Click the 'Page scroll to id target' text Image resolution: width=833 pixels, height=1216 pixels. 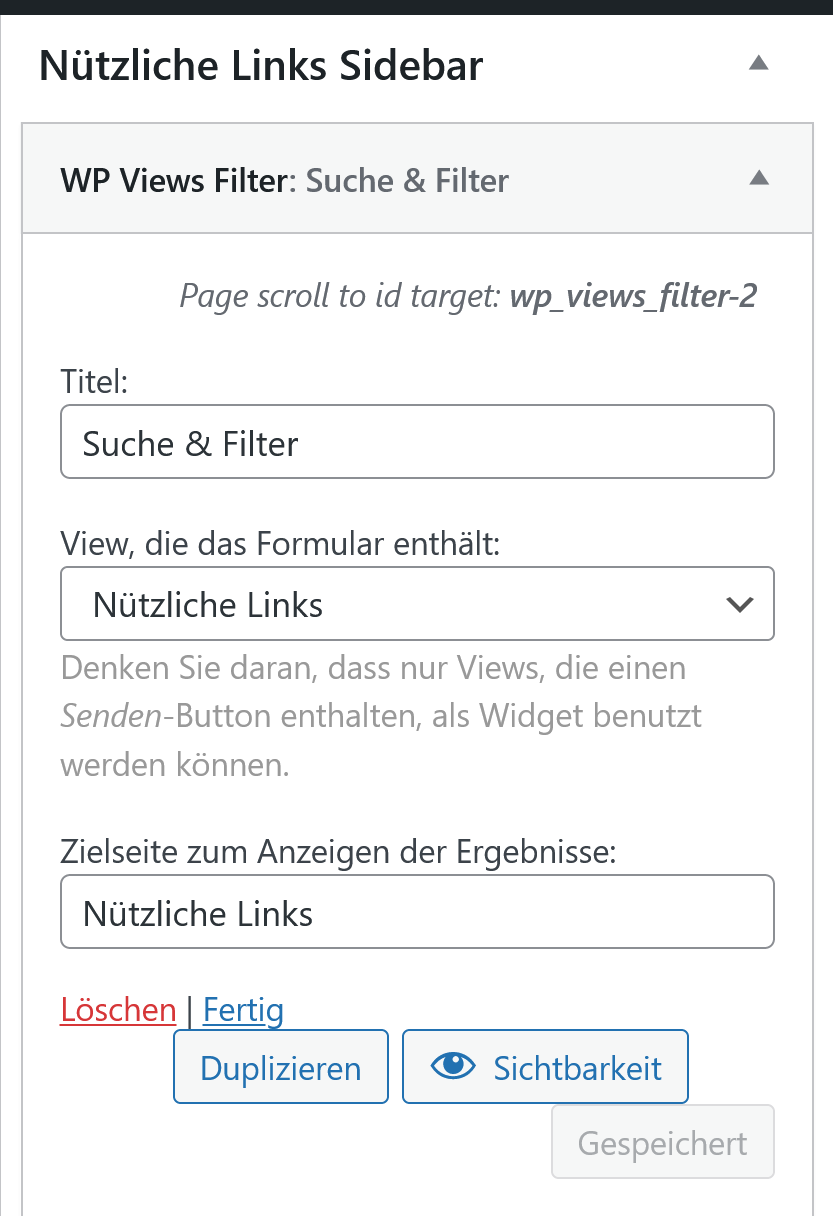click(x=339, y=297)
